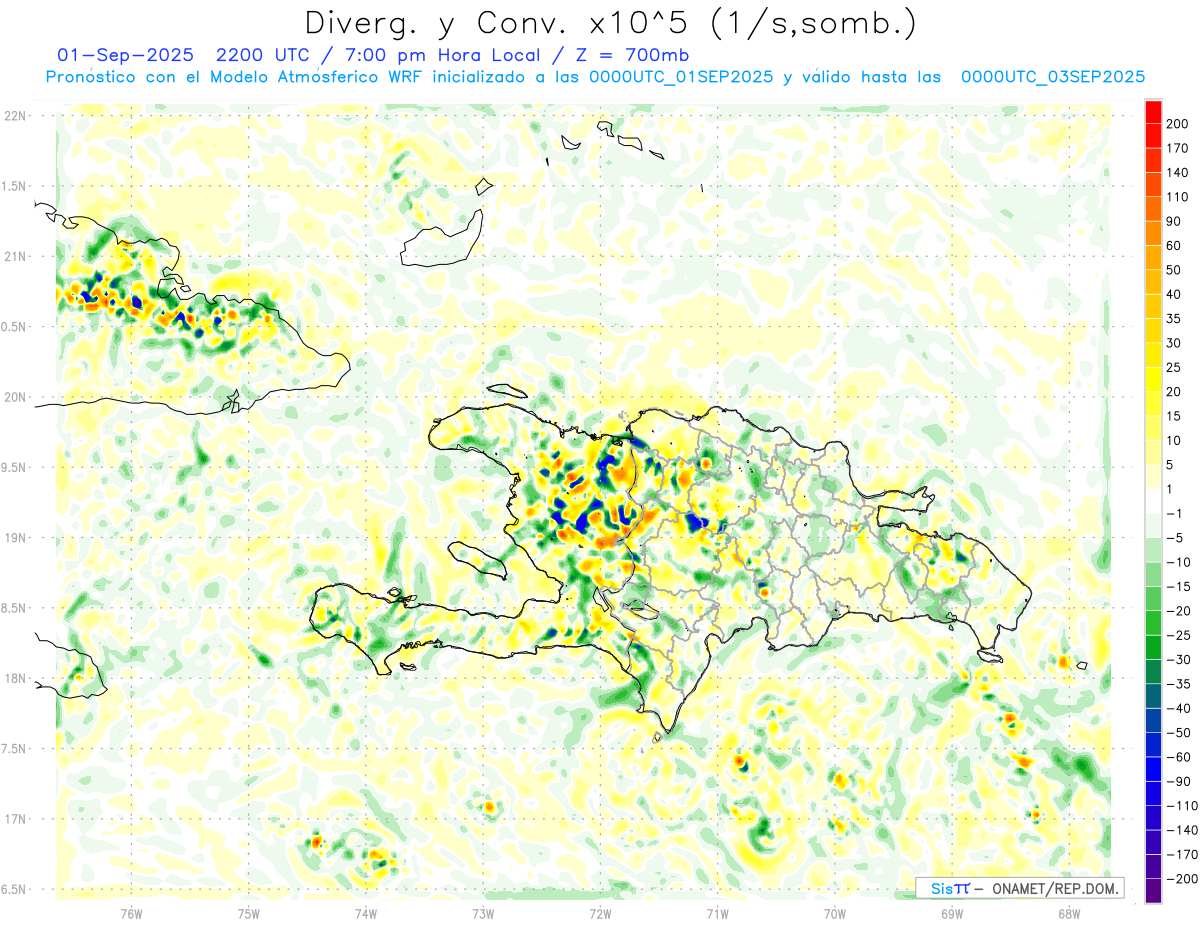Click the "76W" longitude label
Screen dimensions: 1200x927
click(131, 913)
